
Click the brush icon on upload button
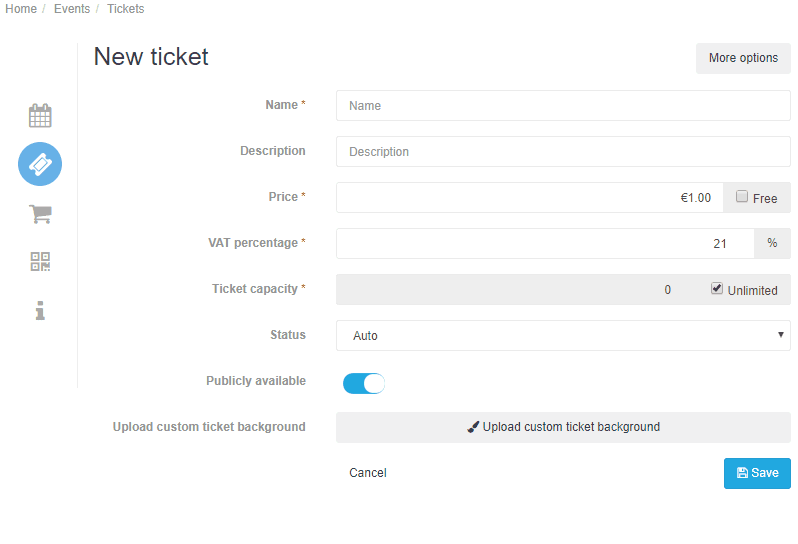coord(473,427)
